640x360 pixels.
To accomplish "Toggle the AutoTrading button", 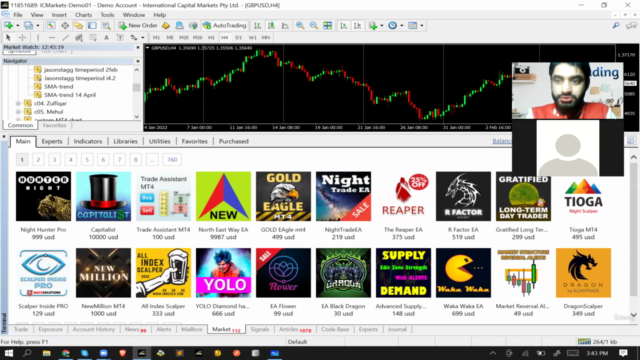I will coord(225,25).
